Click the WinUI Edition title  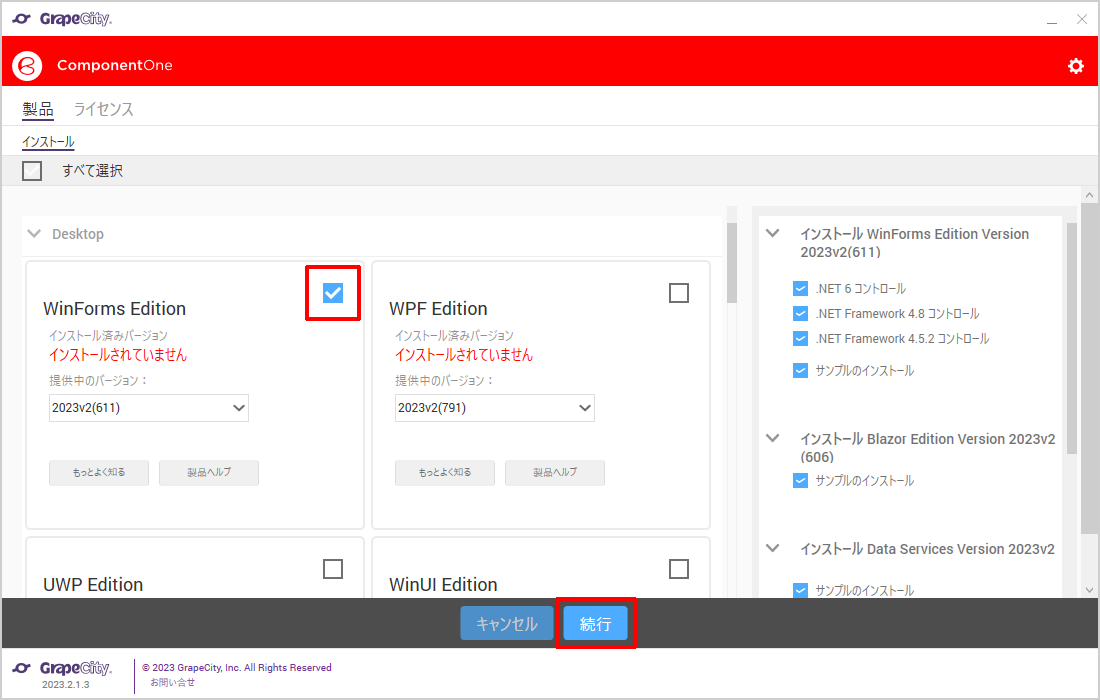pos(443,584)
